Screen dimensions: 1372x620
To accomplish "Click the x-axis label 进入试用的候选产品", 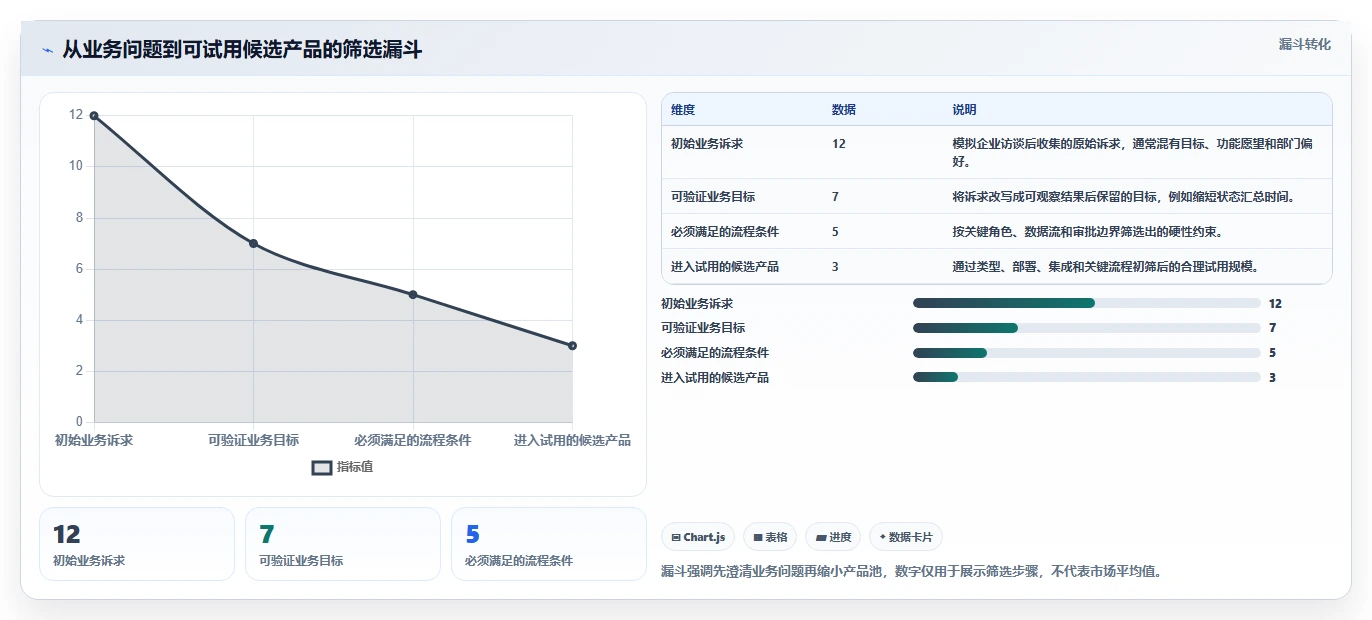I will [x=572, y=440].
